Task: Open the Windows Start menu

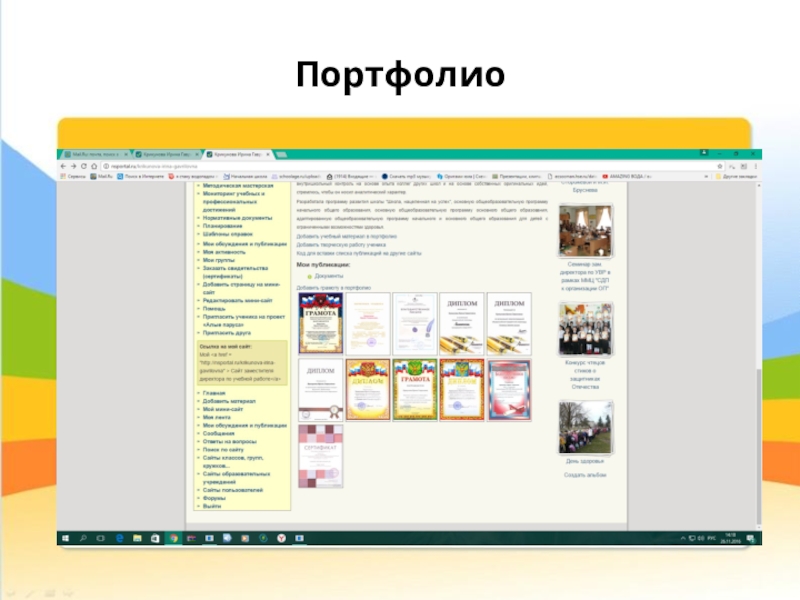Action: [65, 537]
